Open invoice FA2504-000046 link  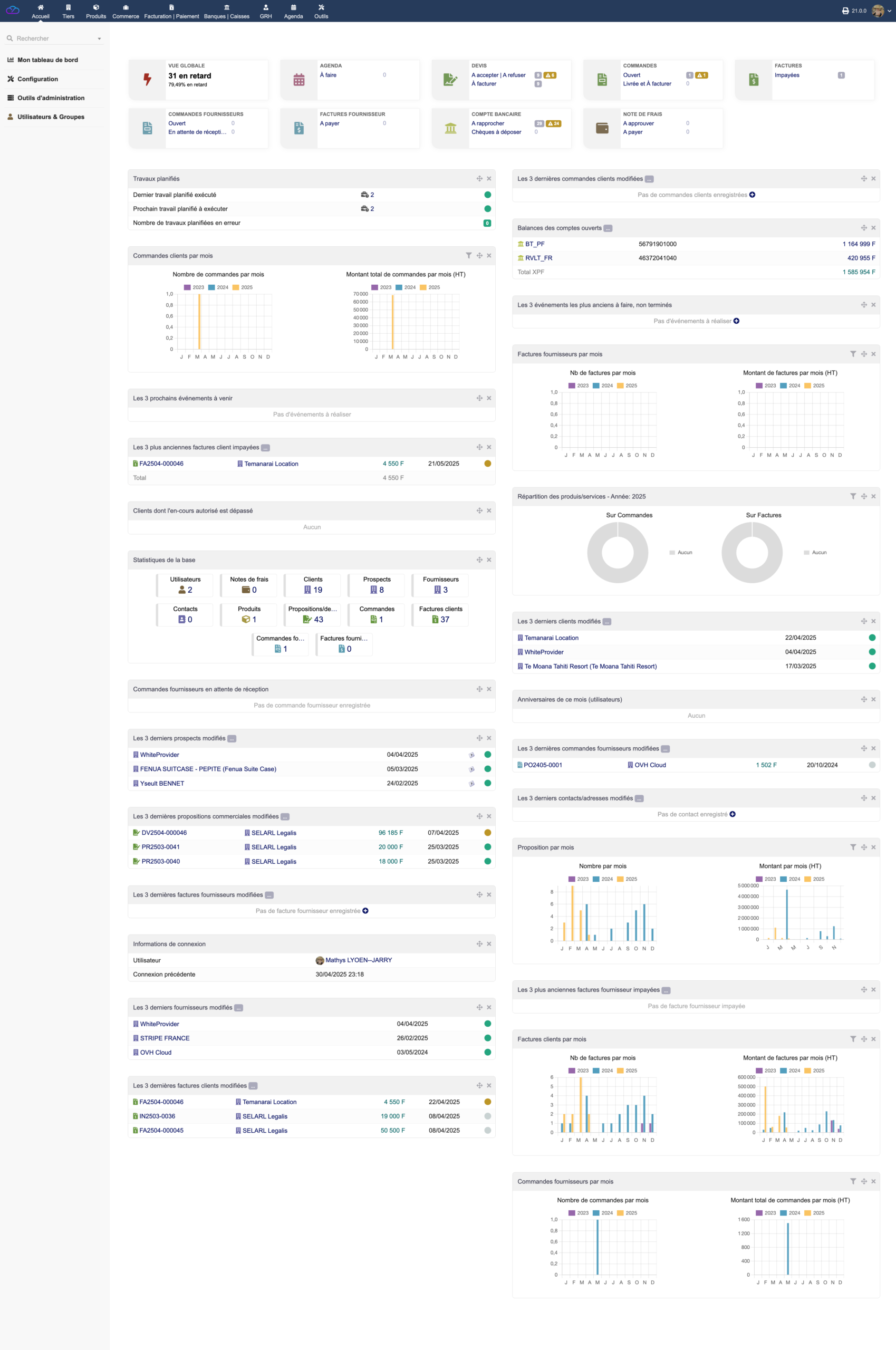tap(161, 464)
